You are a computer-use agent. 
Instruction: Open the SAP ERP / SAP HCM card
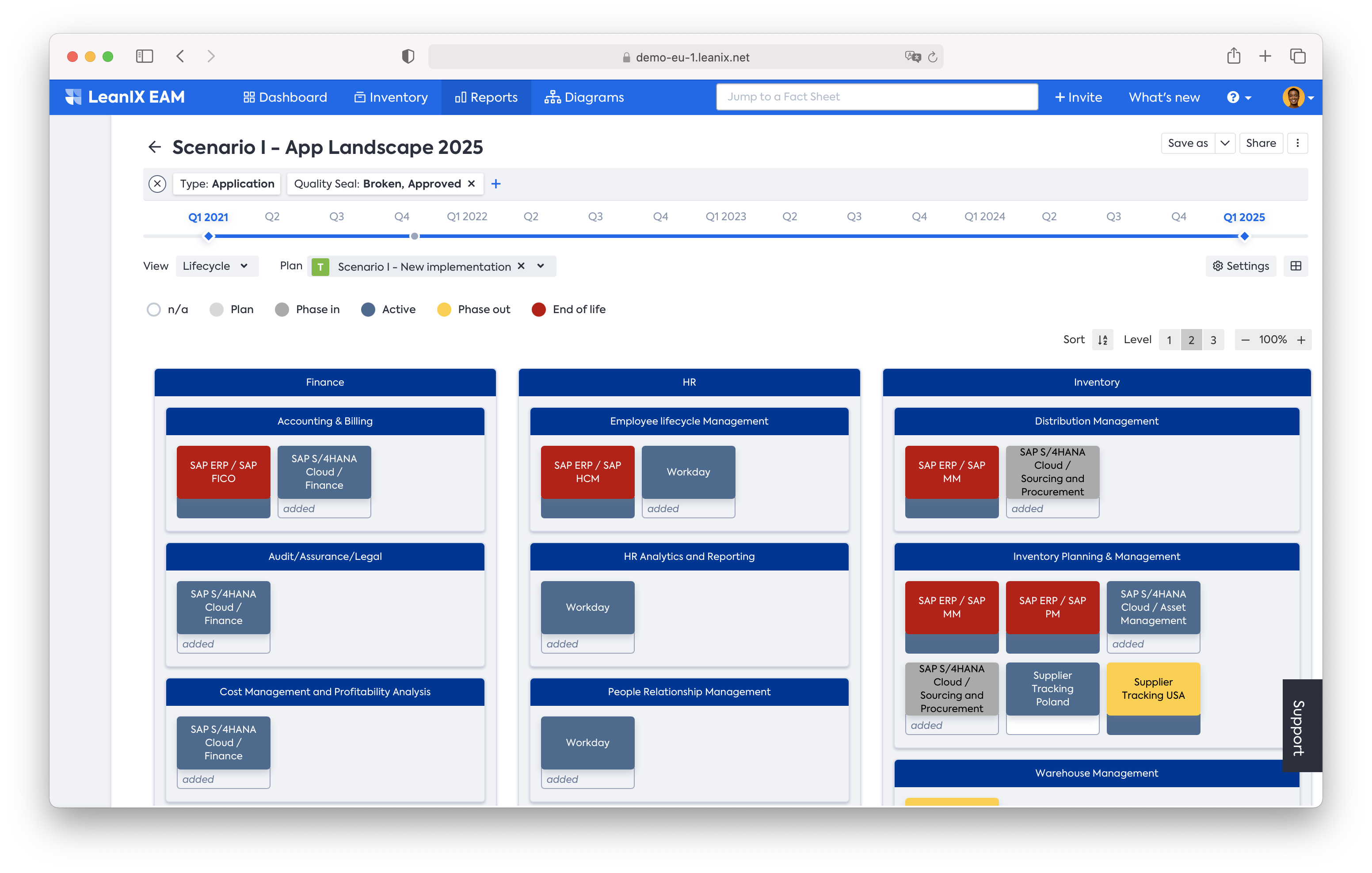click(587, 471)
